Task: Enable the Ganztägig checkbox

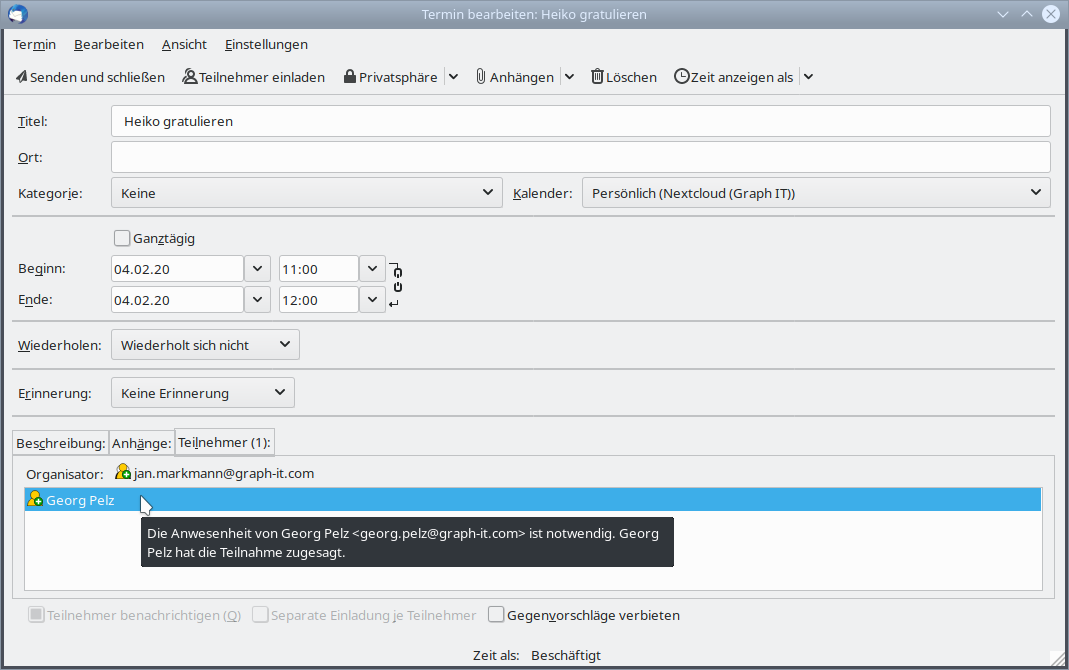Action: [x=122, y=238]
